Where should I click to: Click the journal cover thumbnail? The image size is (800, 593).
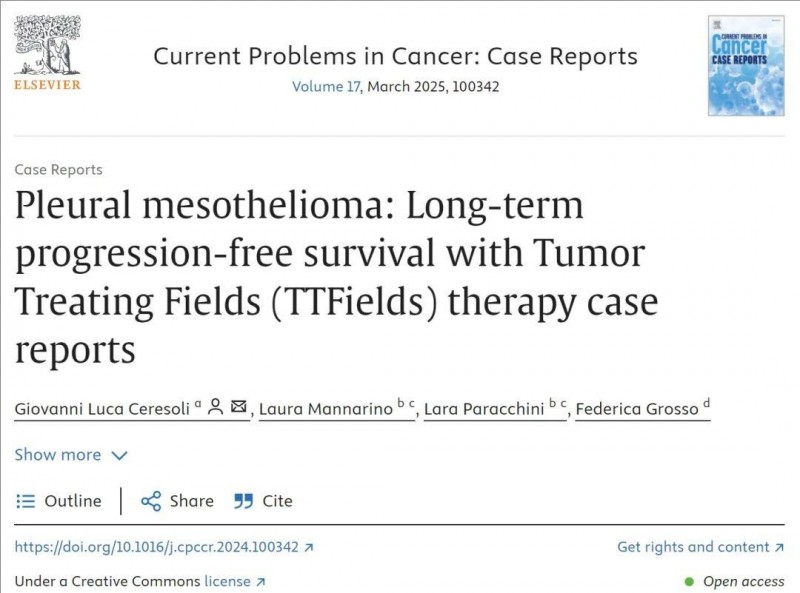click(x=746, y=65)
